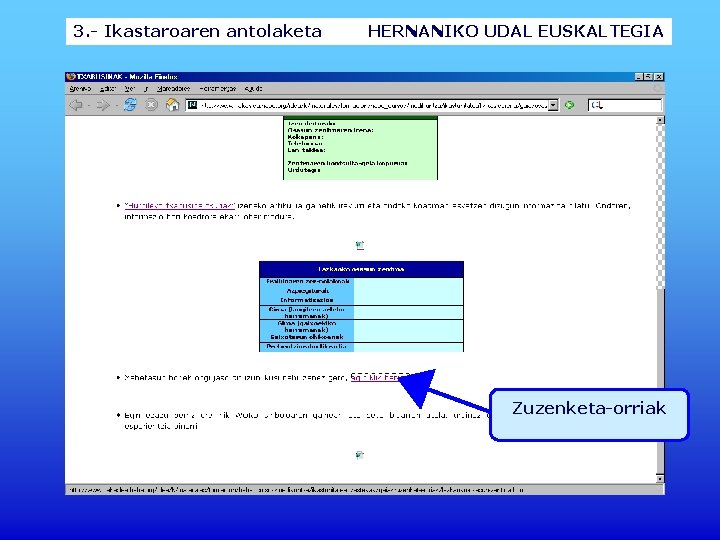
Task: Open the Editar menu
Action: tap(107, 89)
